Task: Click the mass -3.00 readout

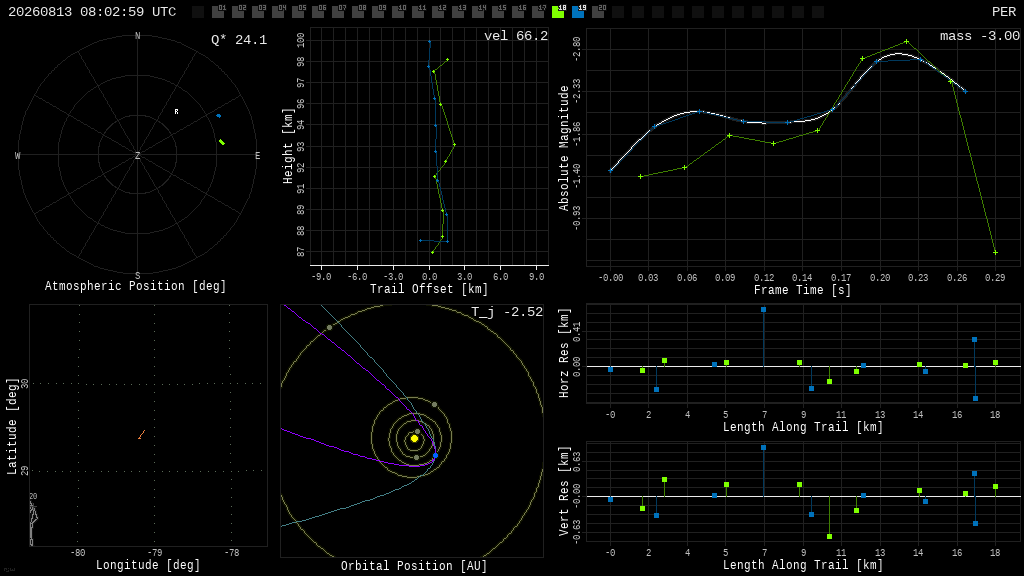Action: 980,36
